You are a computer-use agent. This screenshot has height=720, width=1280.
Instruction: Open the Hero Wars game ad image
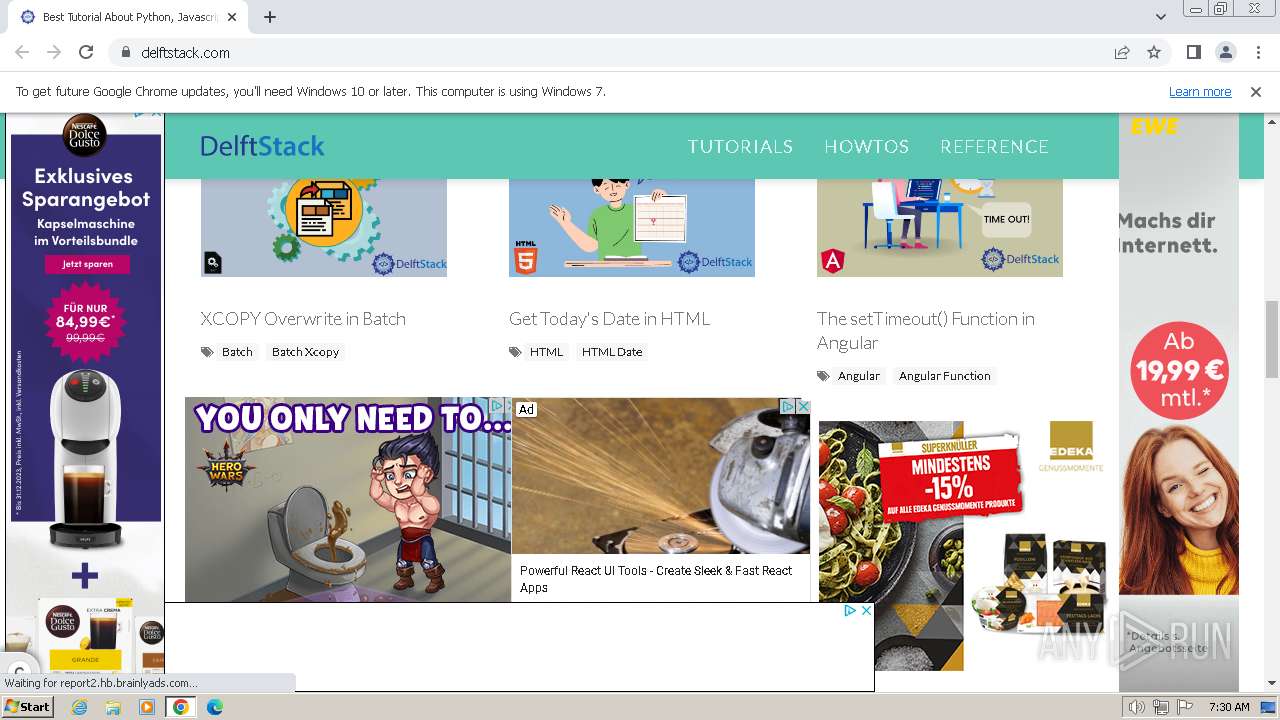347,500
